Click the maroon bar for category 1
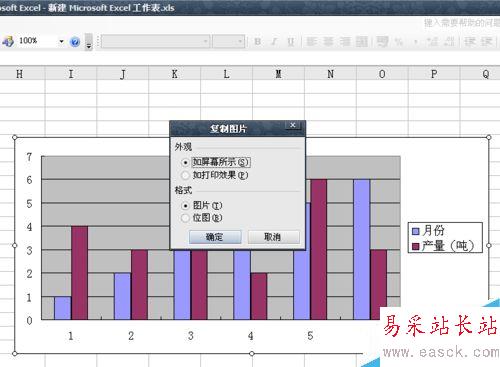The image size is (500, 367). pos(79,273)
